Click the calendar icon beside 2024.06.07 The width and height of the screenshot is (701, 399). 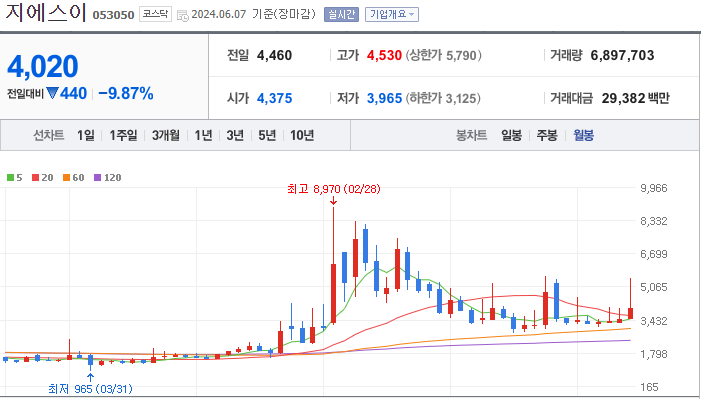point(182,15)
